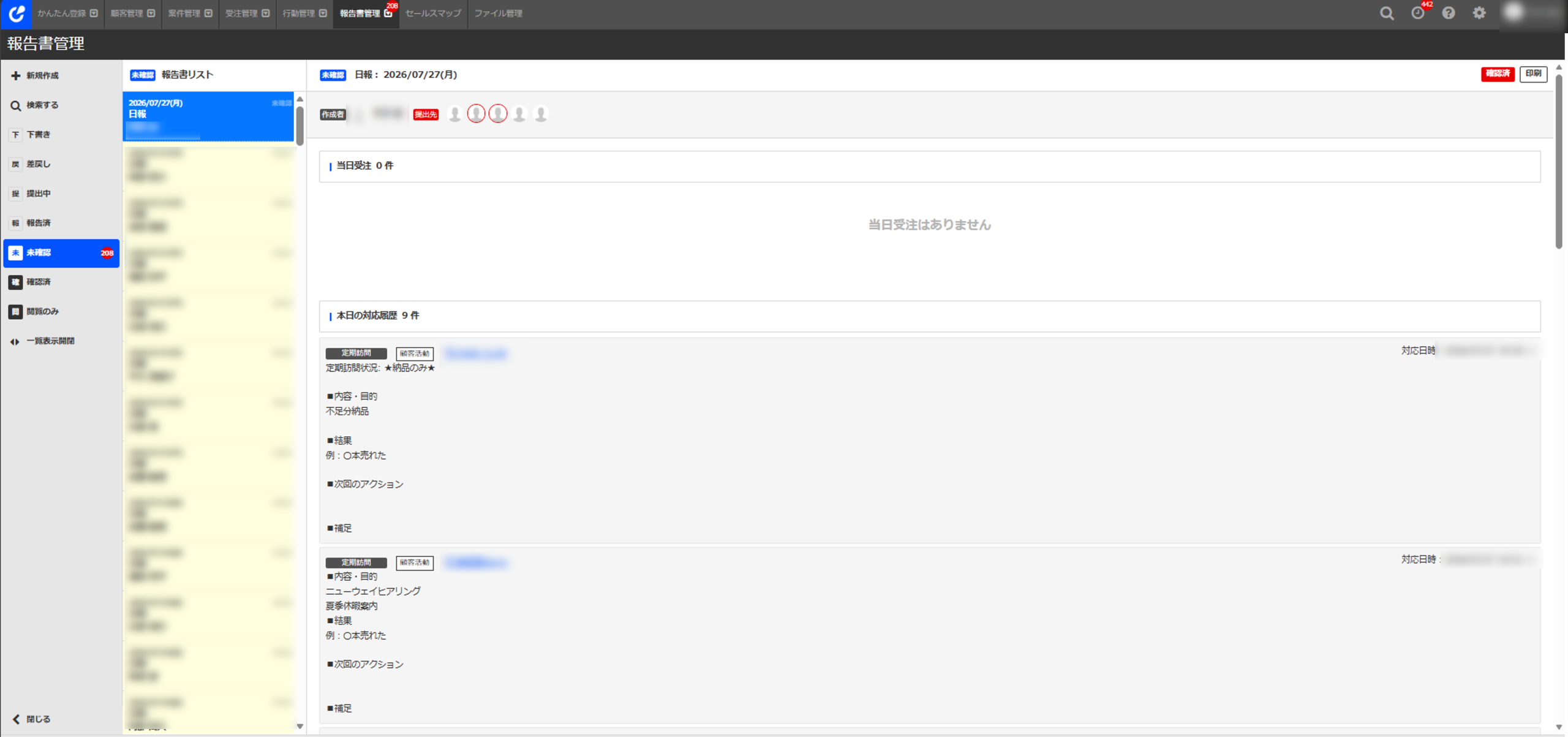Select the 2026/07/27(月) 日報 list entry
This screenshot has width=1568, height=737.
point(208,116)
